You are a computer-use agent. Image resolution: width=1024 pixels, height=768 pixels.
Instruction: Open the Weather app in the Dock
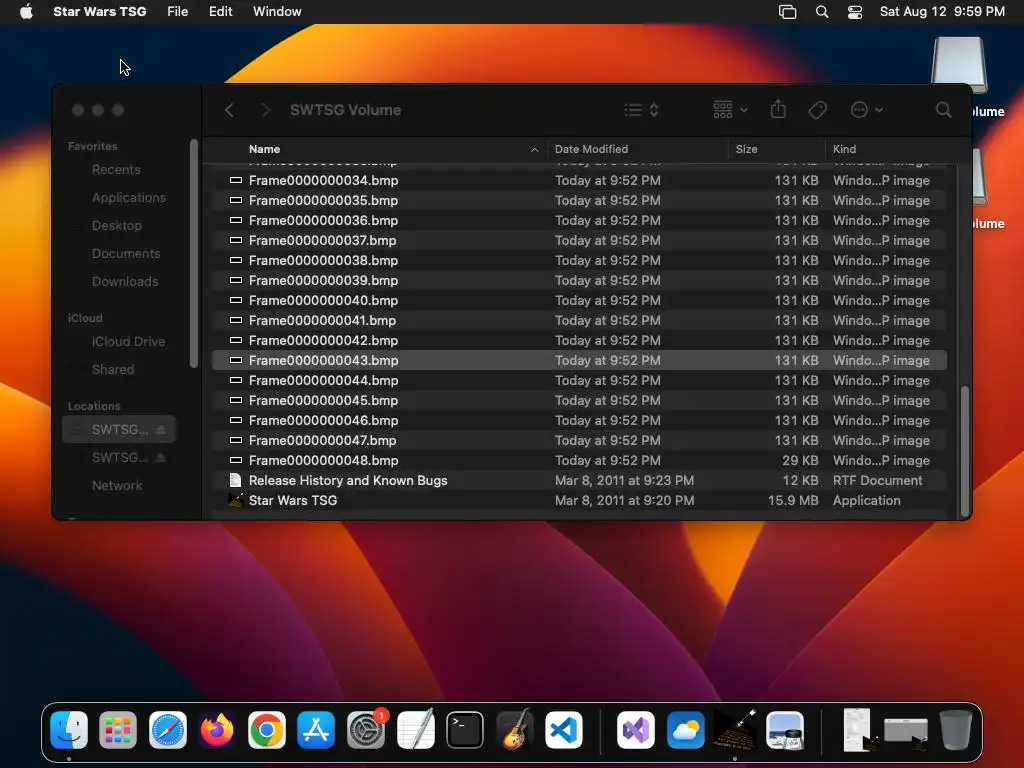pos(686,729)
